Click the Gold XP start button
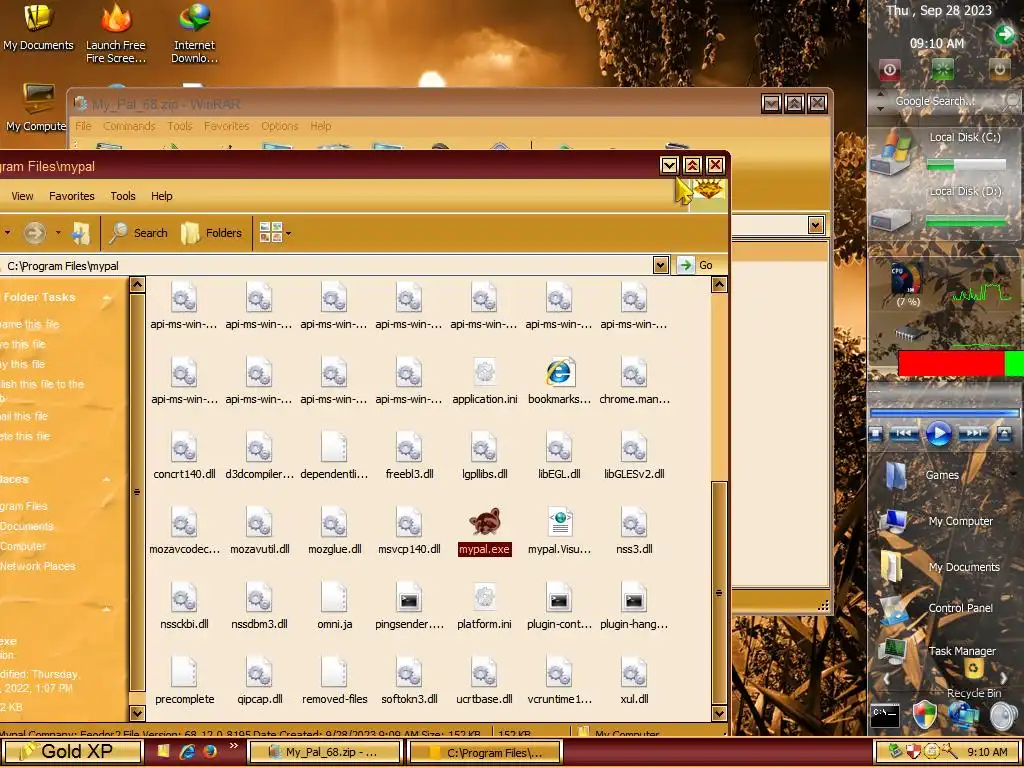Image resolution: width=1024 pixels, height=768 pixels. coord(72,752)
